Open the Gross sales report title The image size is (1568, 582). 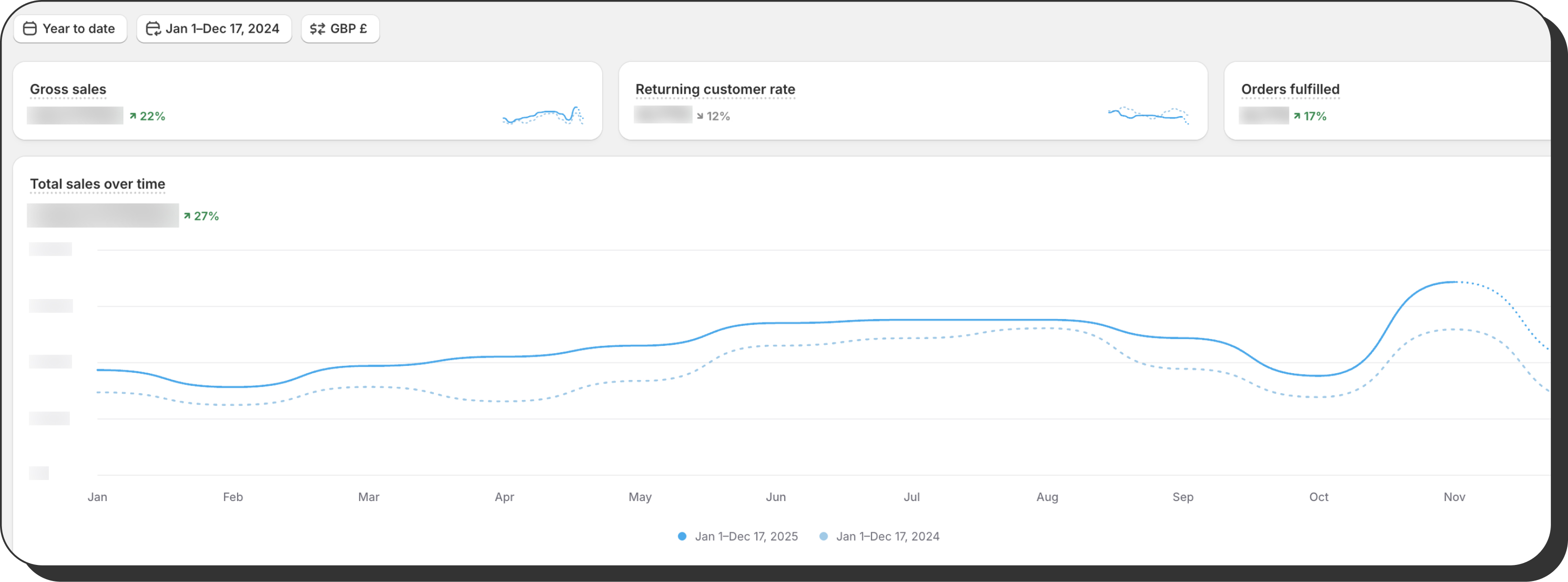67,89
